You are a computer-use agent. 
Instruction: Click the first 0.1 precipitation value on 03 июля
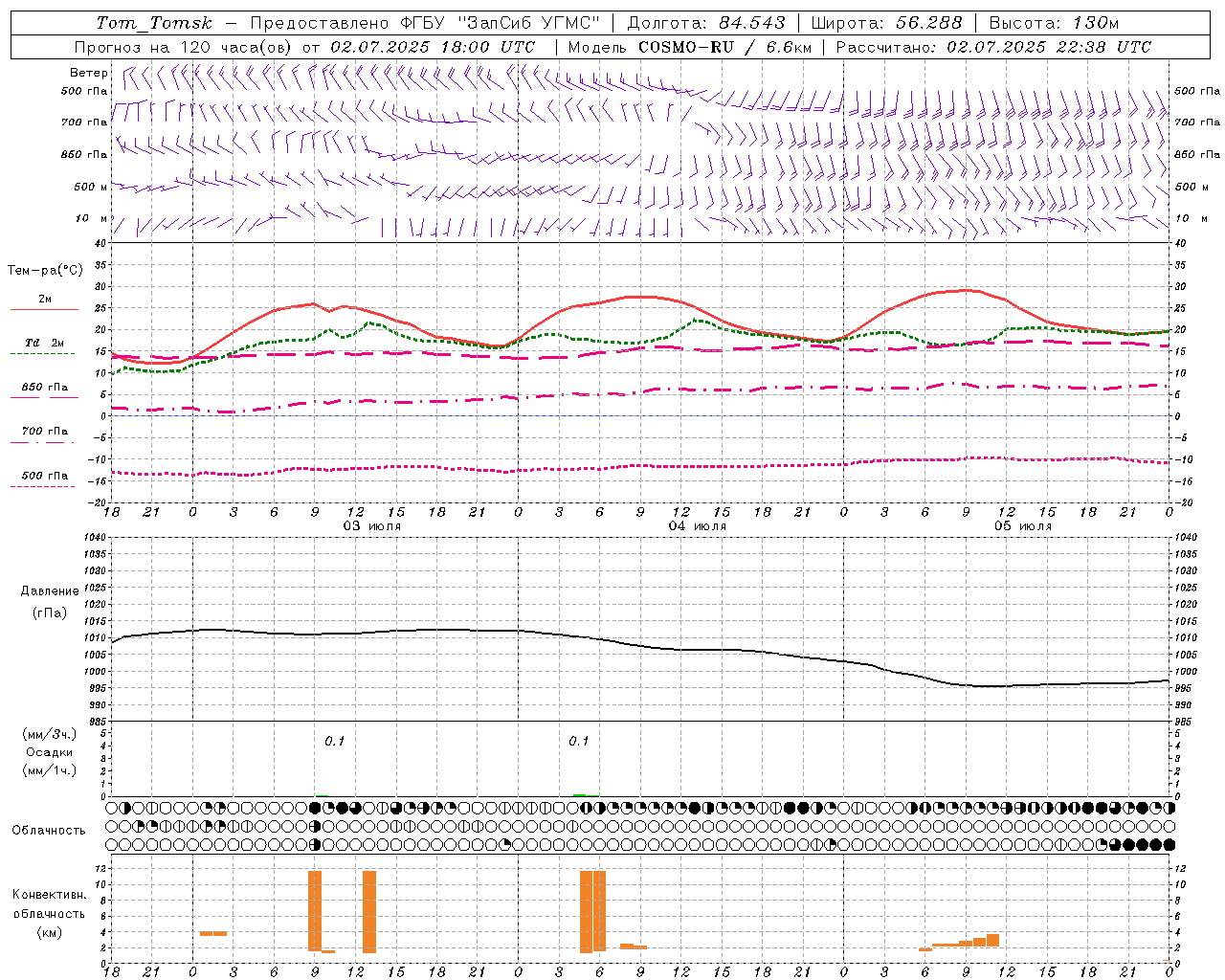point(334,741)
